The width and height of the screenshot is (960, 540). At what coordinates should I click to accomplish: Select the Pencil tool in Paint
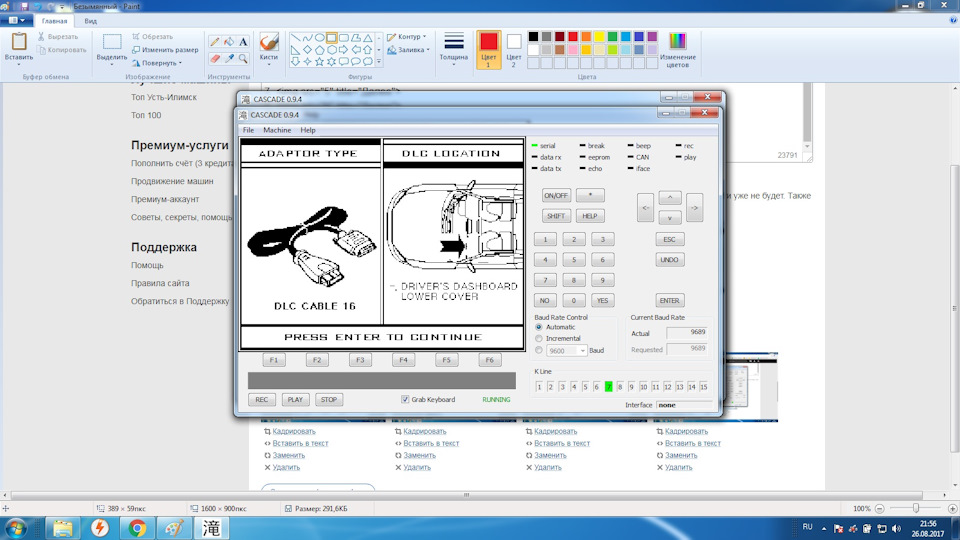click(214, 42)
